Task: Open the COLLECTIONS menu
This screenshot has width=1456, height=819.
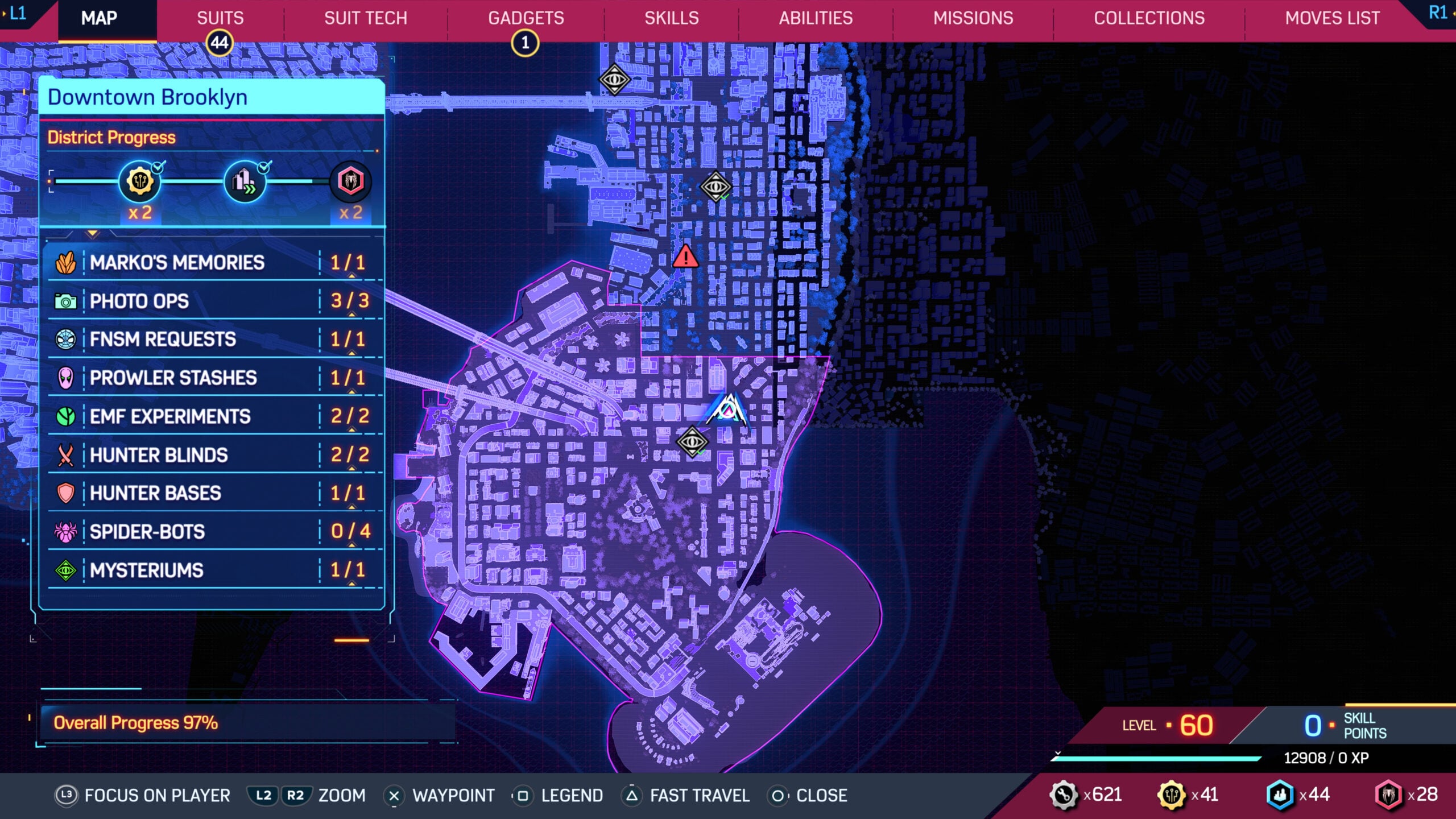Action: (1149, 18)
